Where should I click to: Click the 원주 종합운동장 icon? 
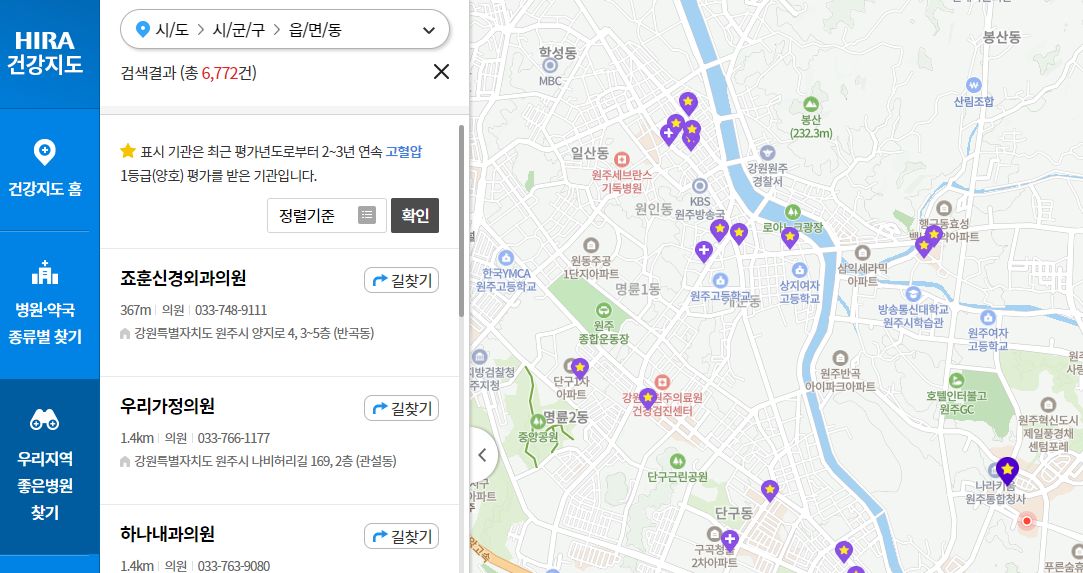603,310
